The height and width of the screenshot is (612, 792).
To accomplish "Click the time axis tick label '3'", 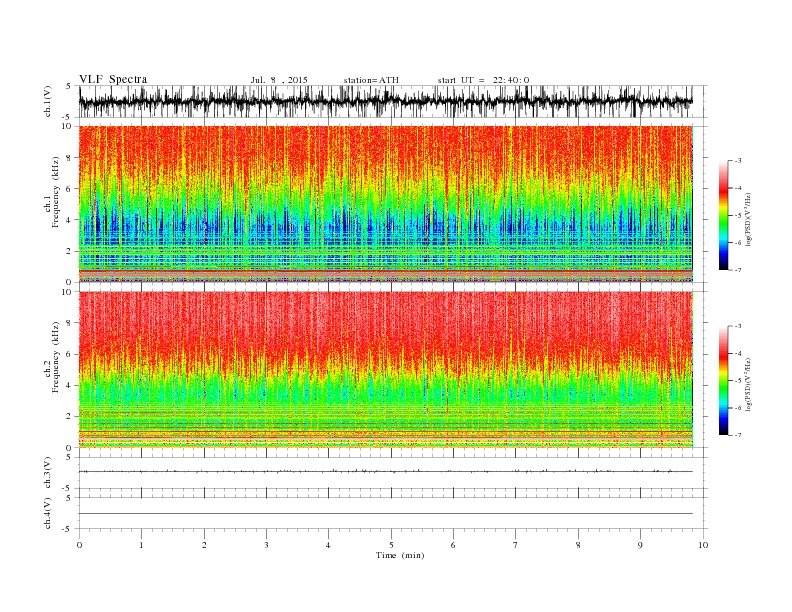I will coord(266,545).
